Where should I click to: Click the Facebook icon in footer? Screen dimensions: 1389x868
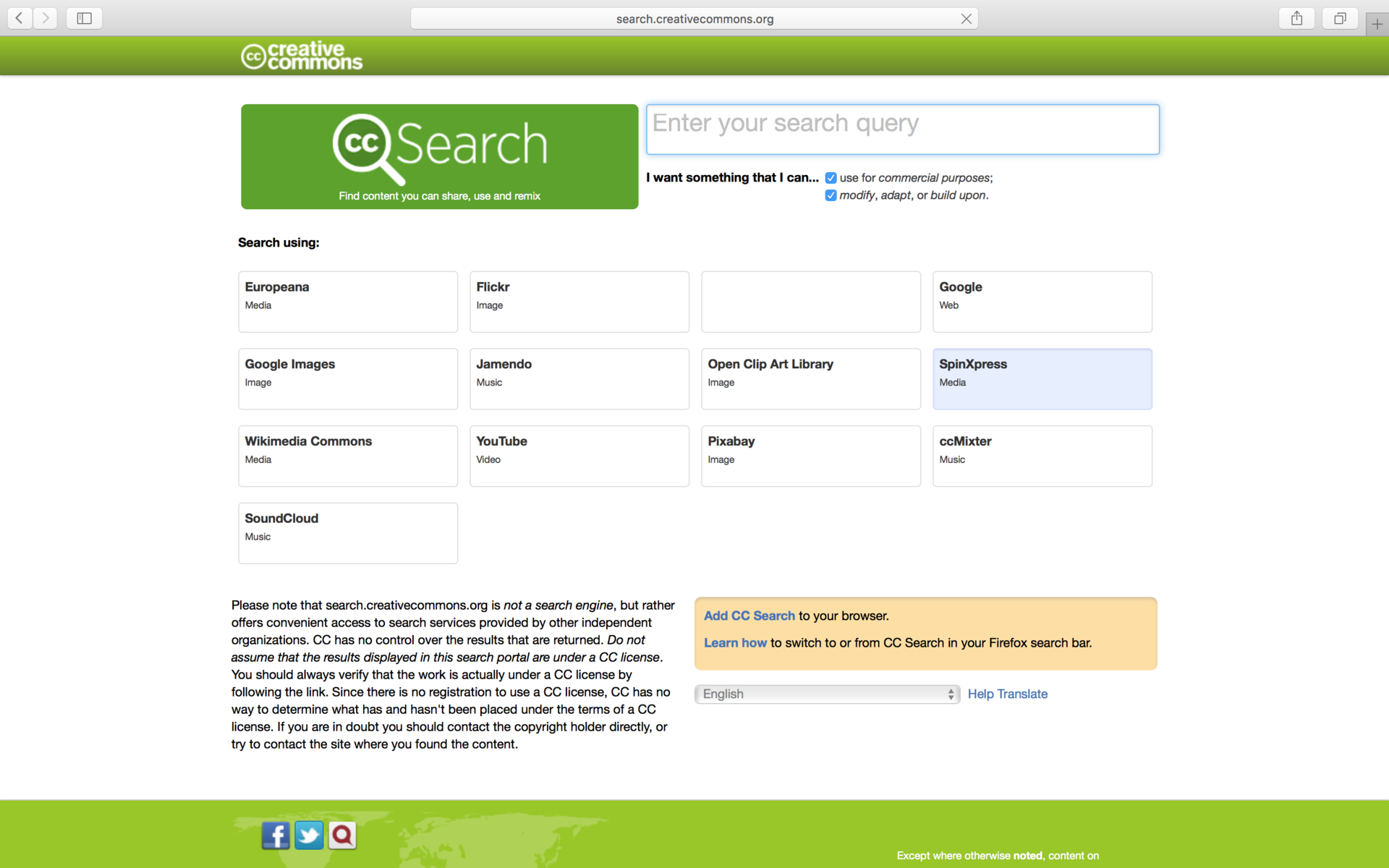(x=275, y=835)
